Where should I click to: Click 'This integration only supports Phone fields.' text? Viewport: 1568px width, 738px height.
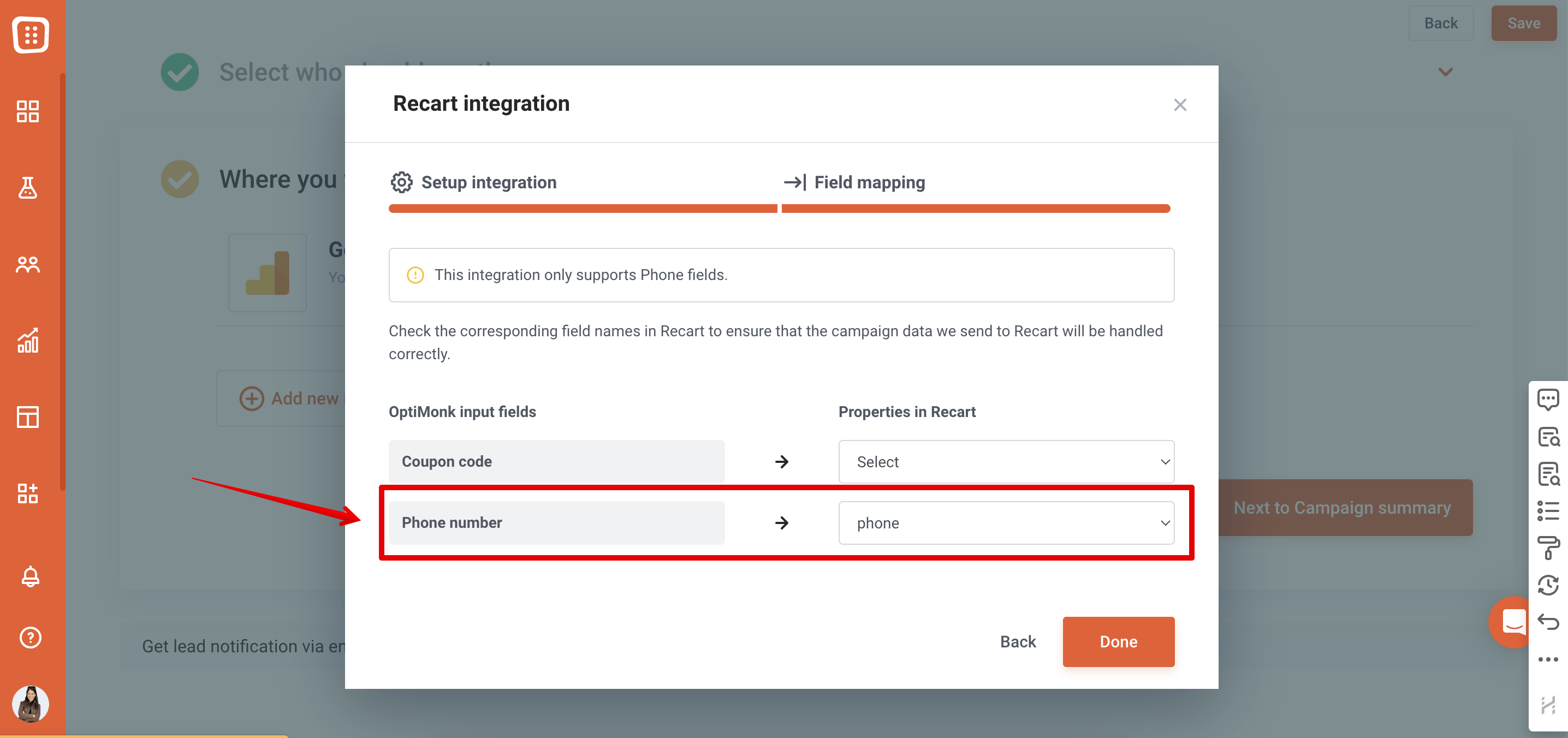(581, 275)
